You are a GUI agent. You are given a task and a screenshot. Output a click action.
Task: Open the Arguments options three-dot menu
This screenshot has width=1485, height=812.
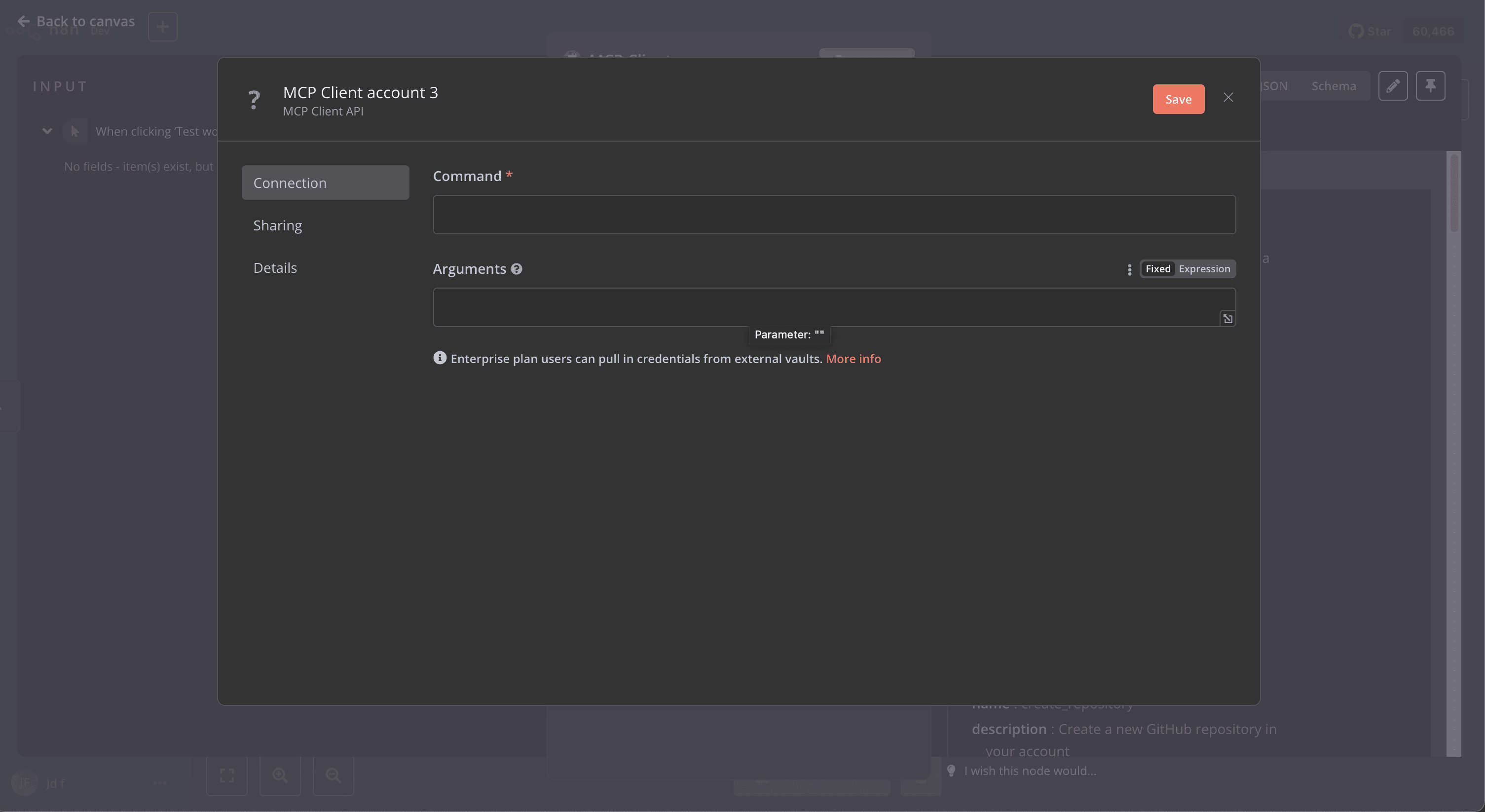coord(1129,269)
